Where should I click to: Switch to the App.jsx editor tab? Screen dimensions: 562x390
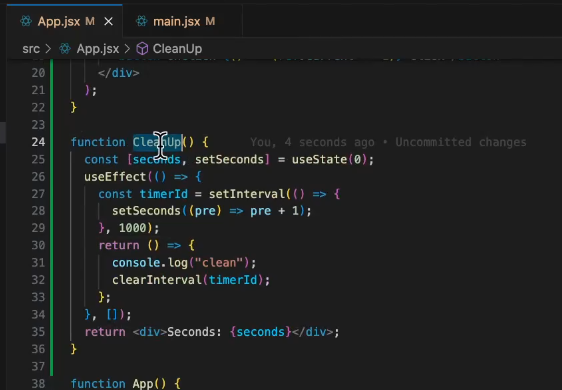click(x=65, y=22)
